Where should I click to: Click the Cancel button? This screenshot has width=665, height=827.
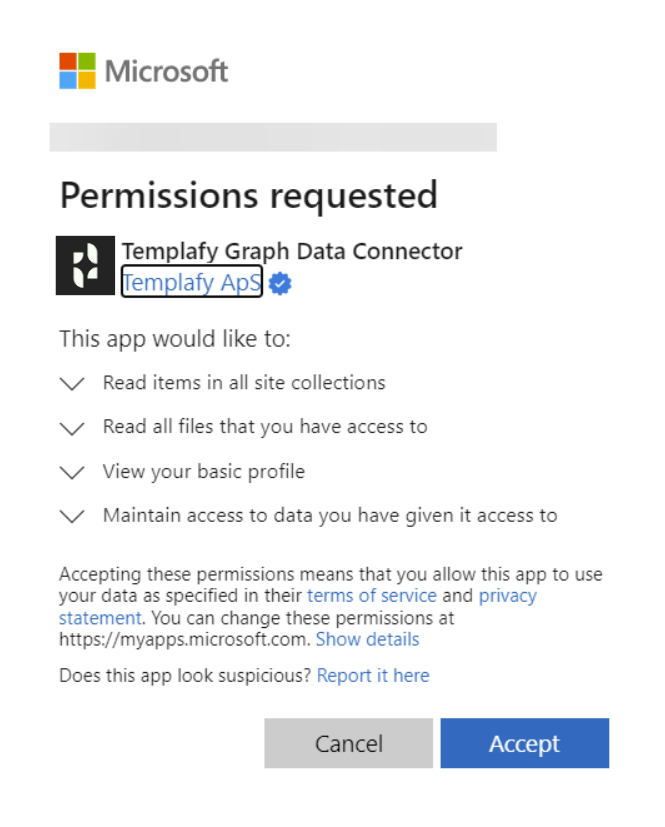coord(349,743)
